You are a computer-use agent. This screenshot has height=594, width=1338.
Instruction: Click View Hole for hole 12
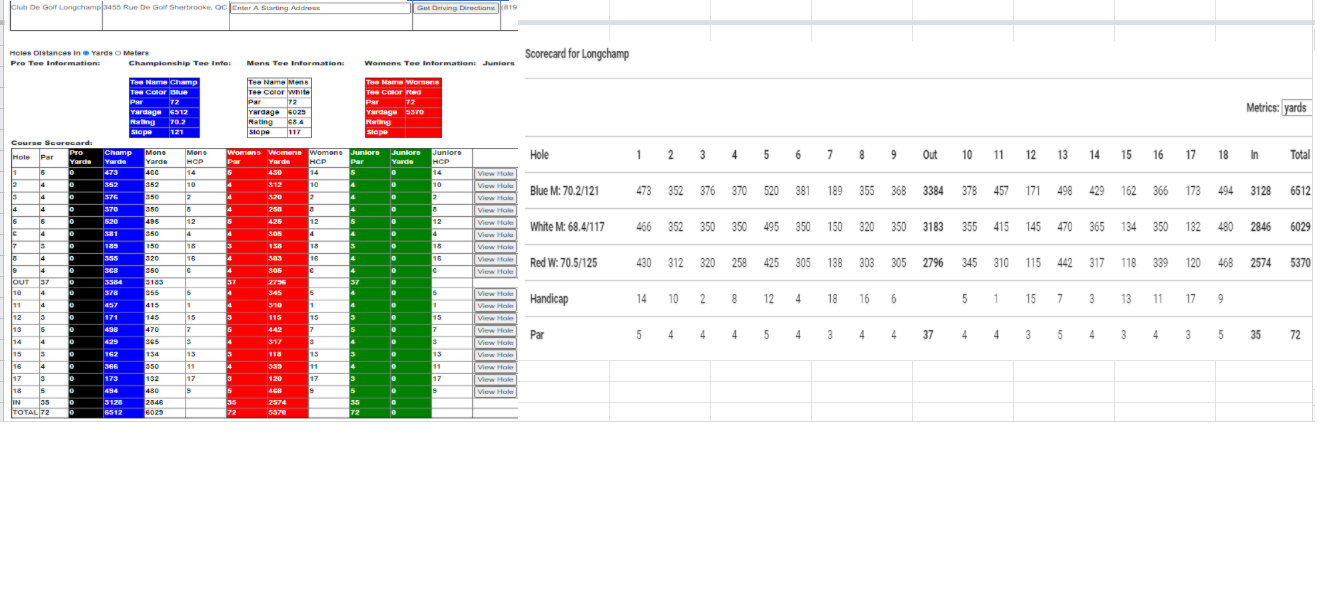coord(495,318)
